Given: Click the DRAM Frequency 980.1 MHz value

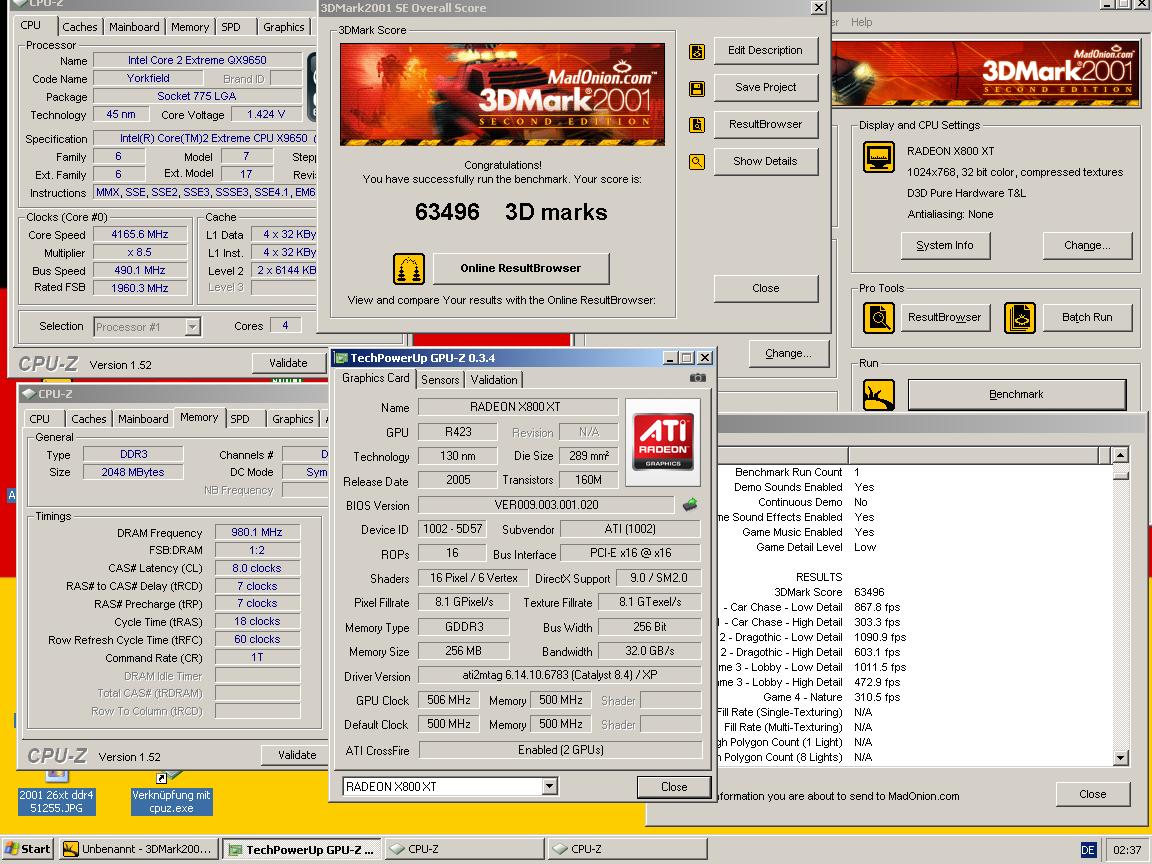Looking at the screenshot, I should pyautogui.click(x=256, y=533).
